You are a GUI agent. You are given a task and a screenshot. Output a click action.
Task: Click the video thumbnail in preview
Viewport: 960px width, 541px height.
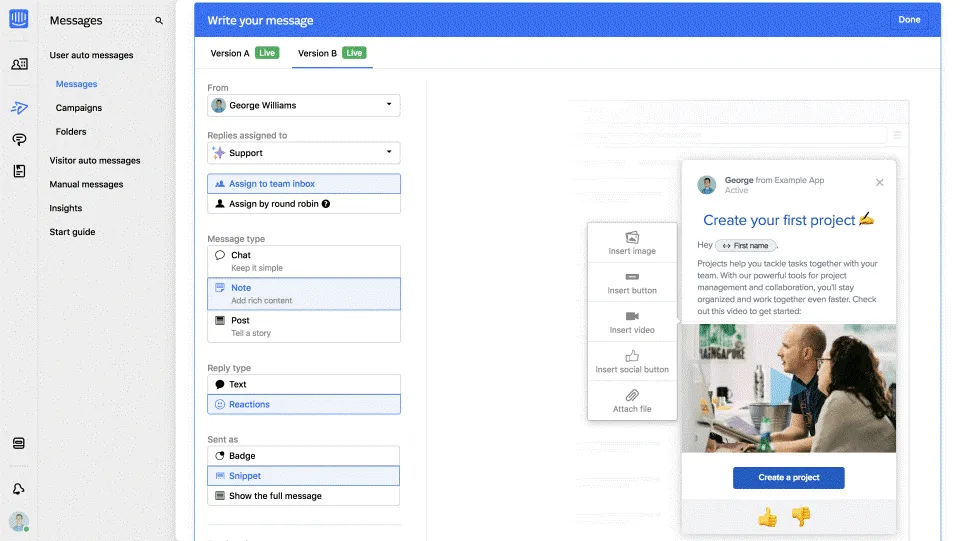pos(789,389)
